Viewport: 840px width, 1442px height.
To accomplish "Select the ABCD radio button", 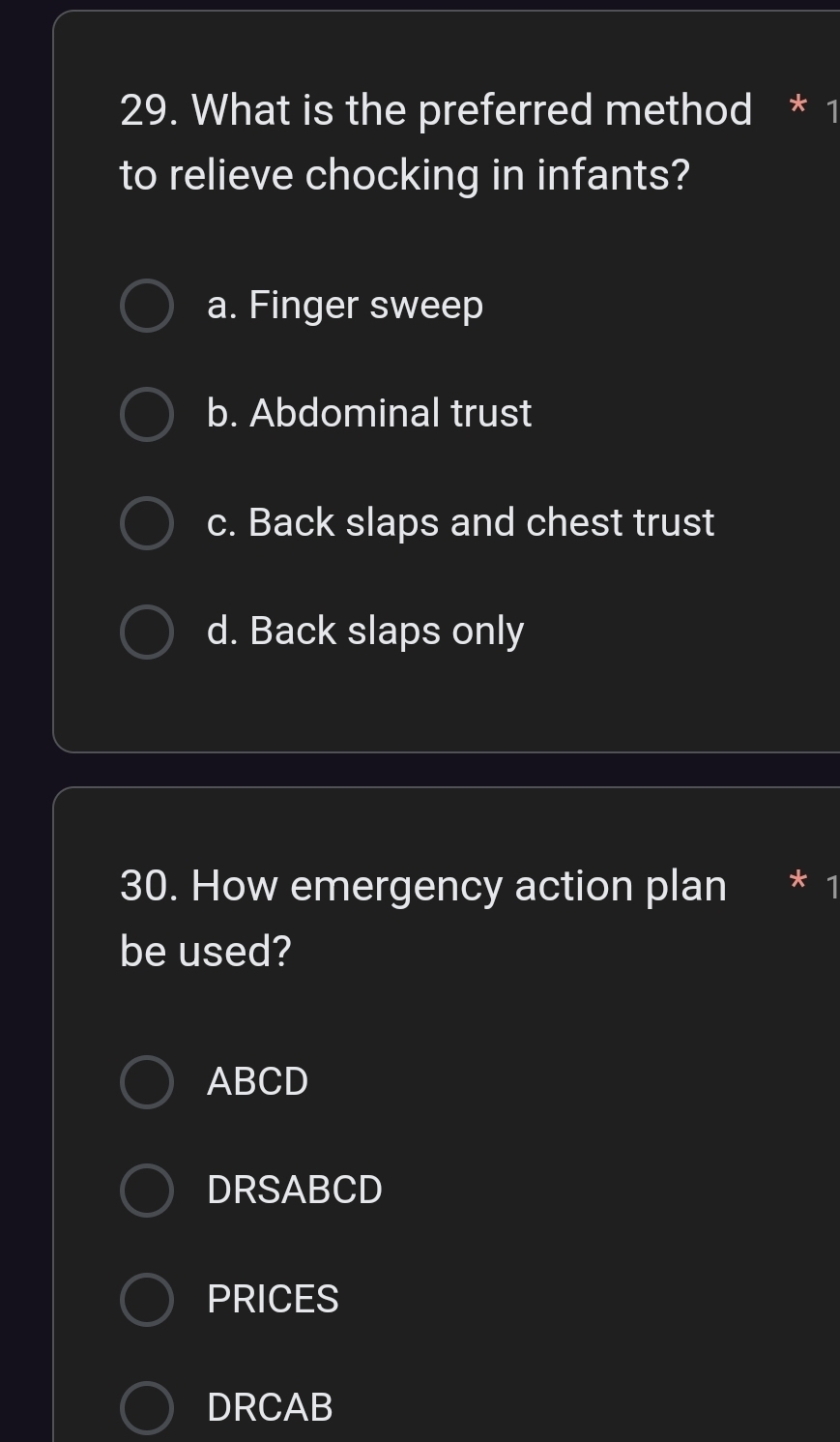I will point(147,1081).
